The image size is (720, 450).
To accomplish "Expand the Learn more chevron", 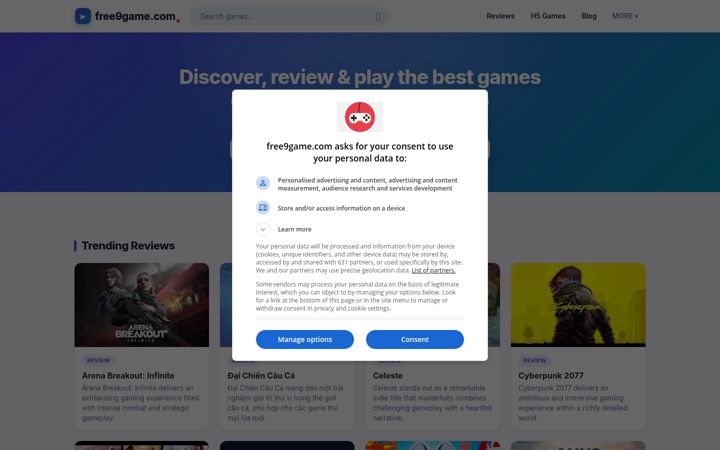I will click(x=263, y=229).
